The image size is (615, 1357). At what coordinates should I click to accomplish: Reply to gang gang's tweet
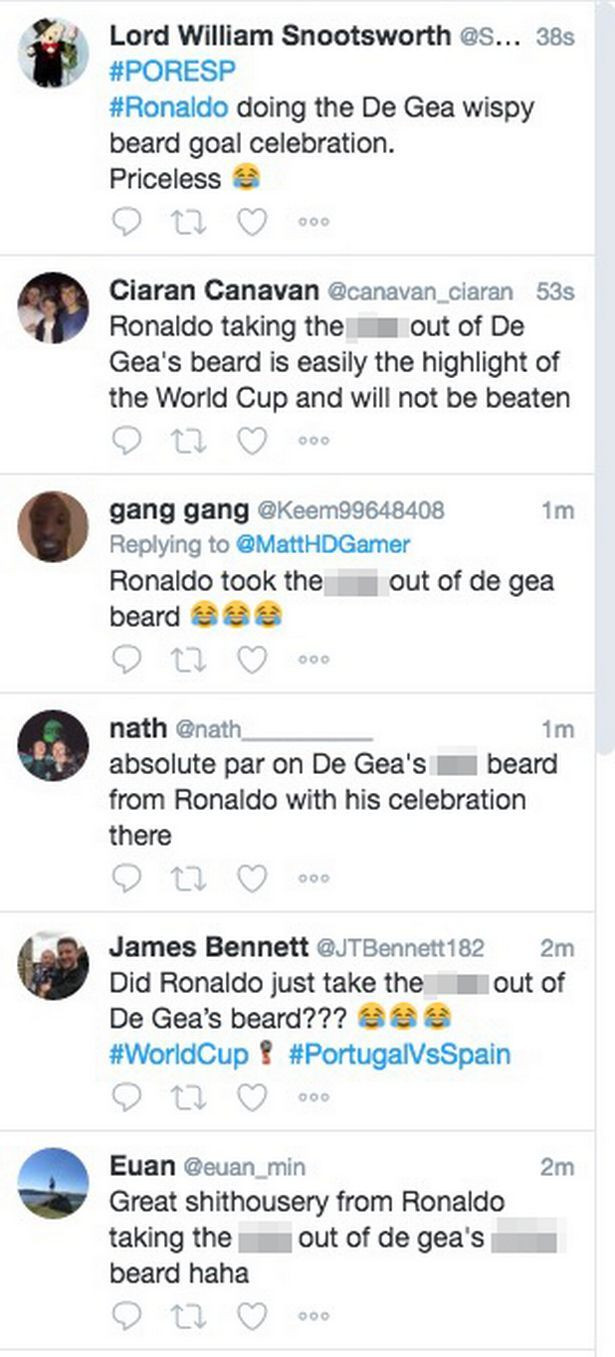pos(127,659)
